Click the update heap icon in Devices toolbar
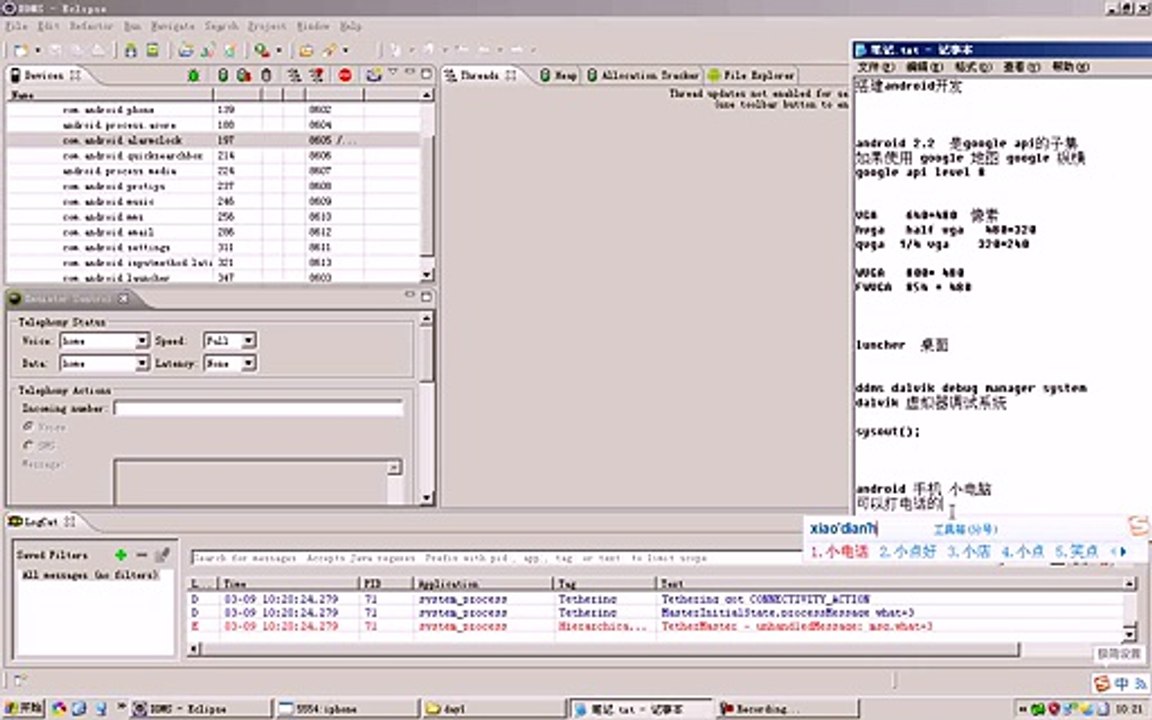This screenshot has height=720, width=1152. click(223, 75)
